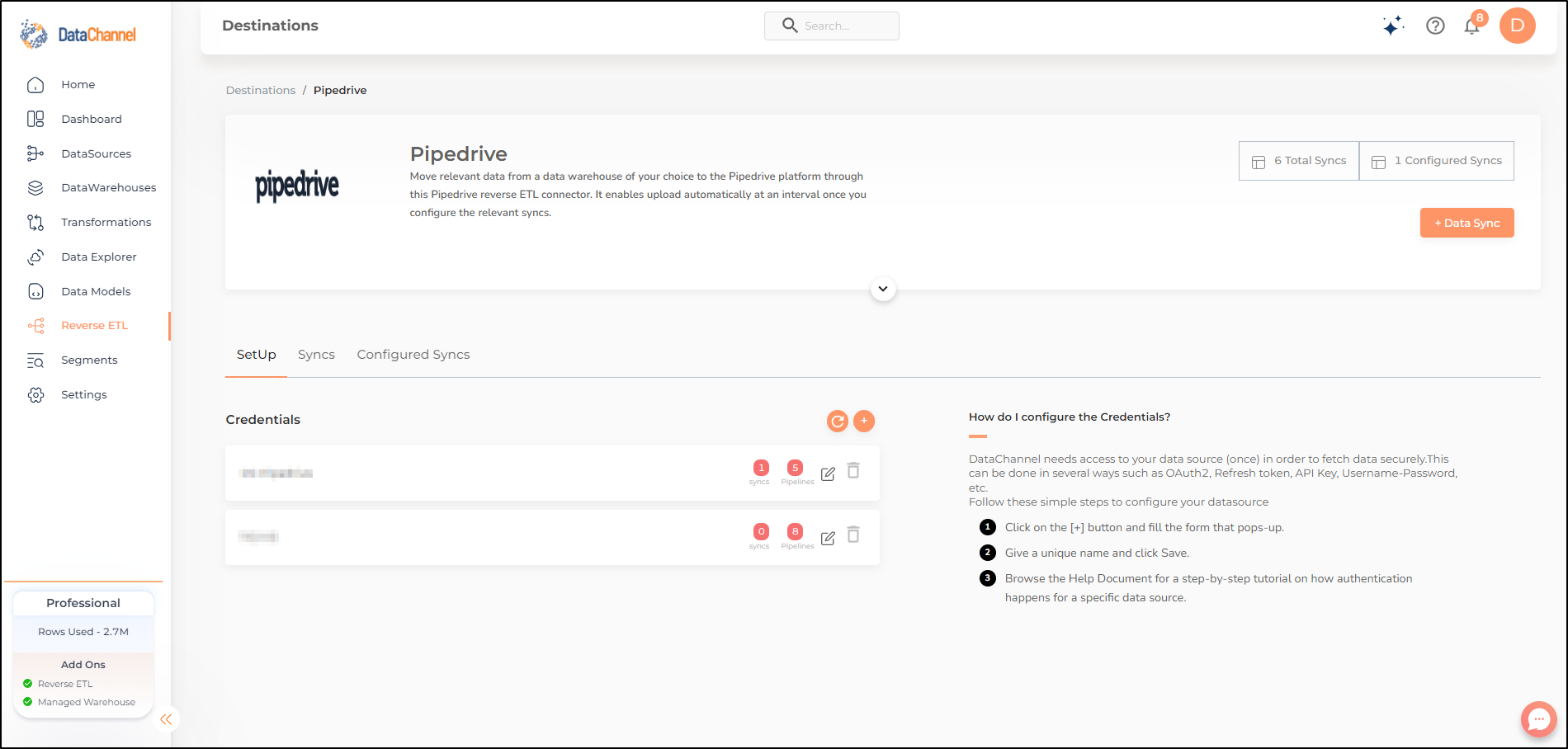Open the help question mark icon
The width and height of the screenshot is (1568, 749).
[x=1435, y=26]
